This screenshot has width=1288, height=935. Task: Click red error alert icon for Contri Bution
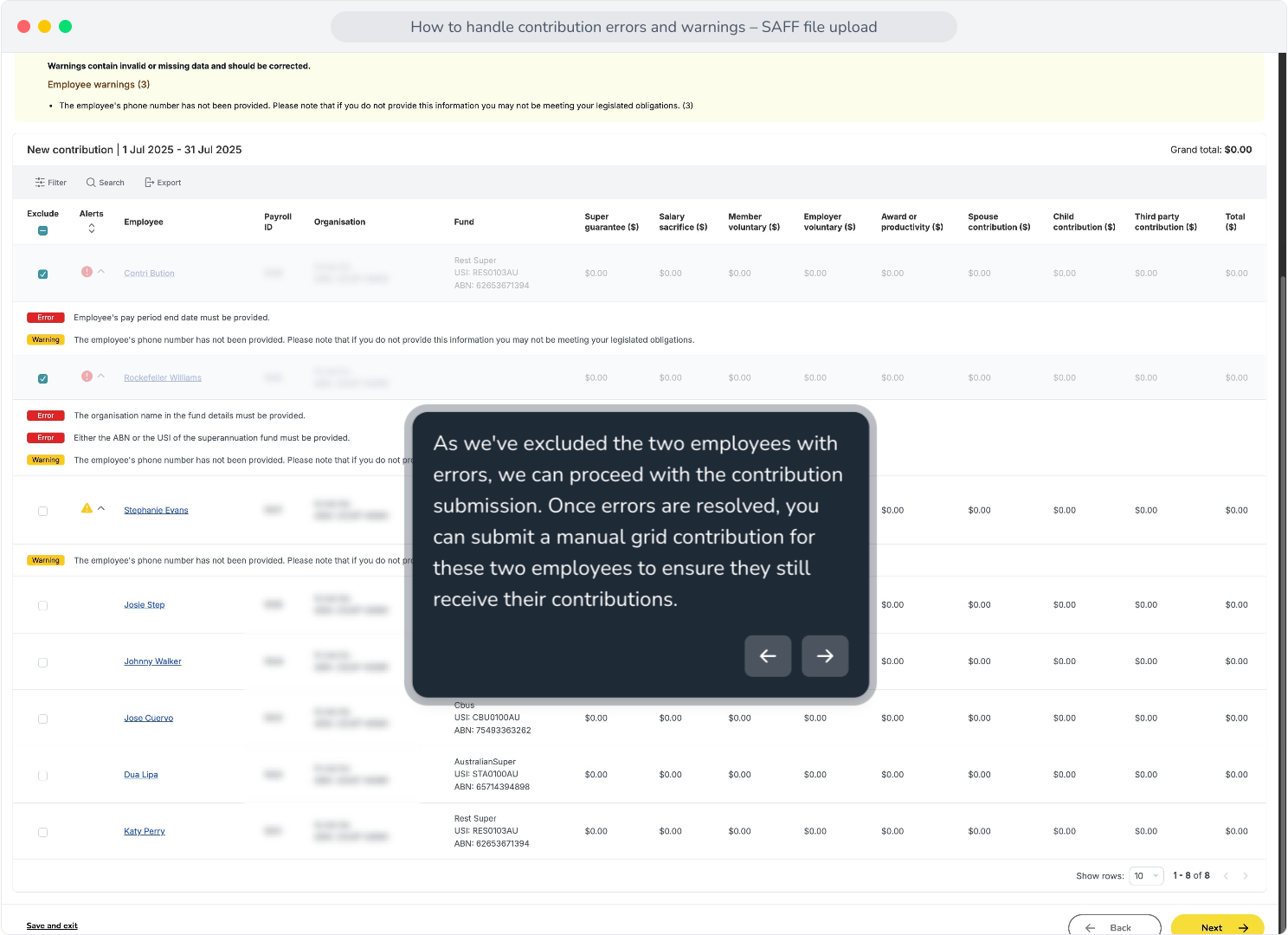point(87,272)
